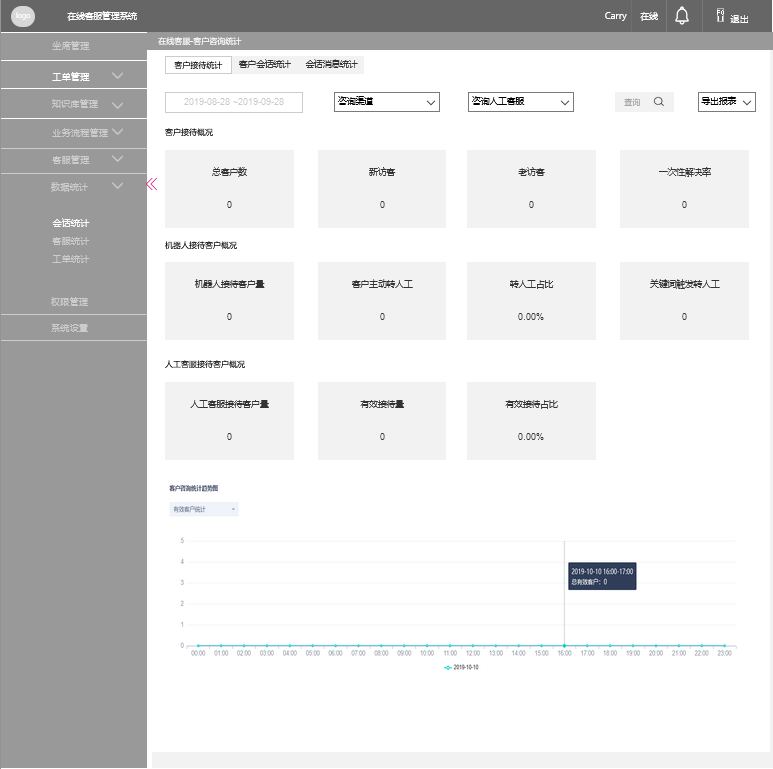Open the 有效客户统计 chart dropdown
The height and width of the screenshot is (769, 773).
pos(204,509)
